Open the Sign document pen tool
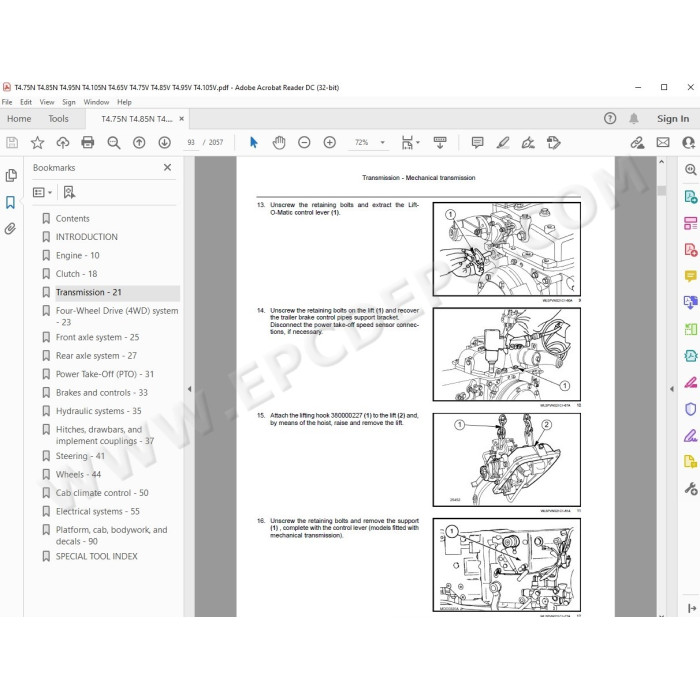Screen dimensions: 700x700 [528, 142]
